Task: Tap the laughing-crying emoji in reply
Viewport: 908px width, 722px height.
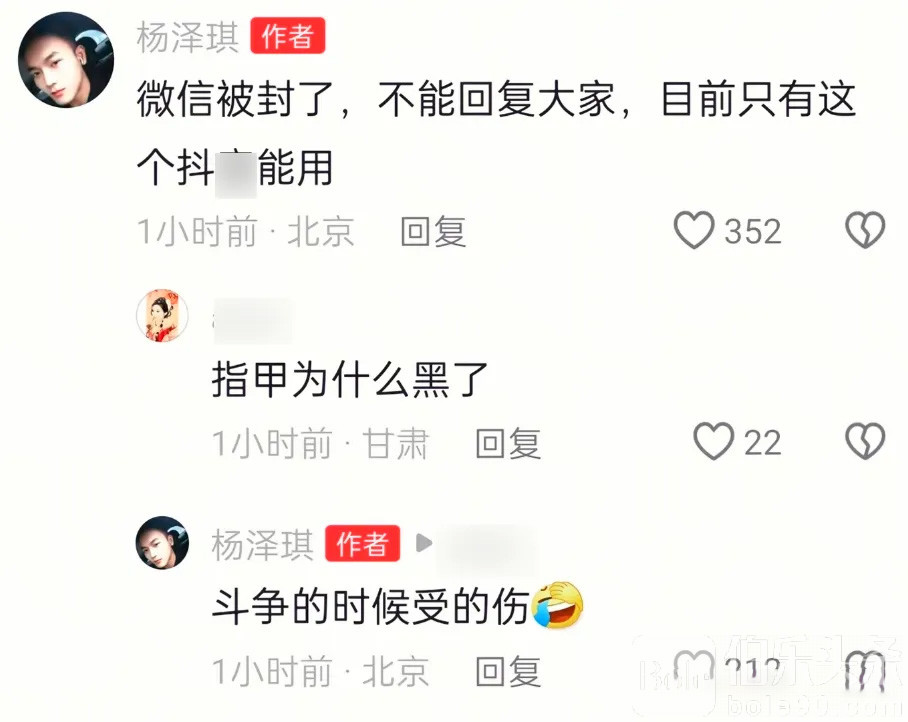Action: tap(557, 605)
